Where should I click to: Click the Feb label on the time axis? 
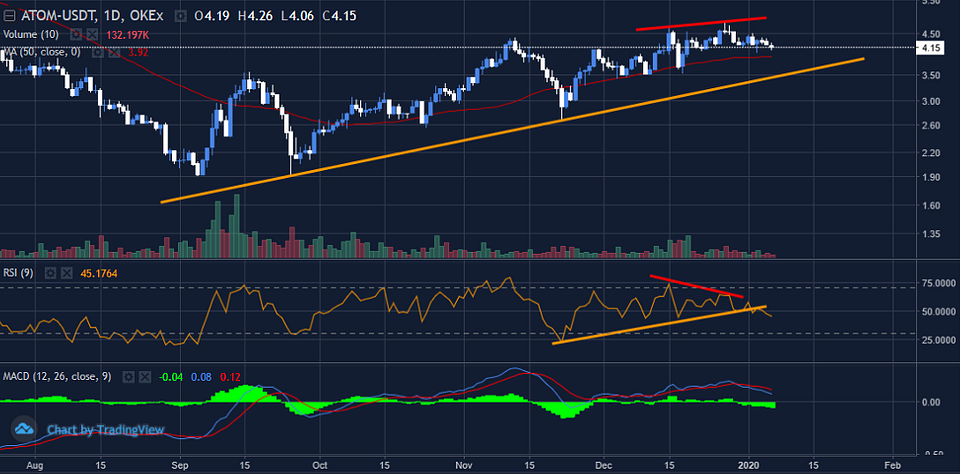(892, 465)
